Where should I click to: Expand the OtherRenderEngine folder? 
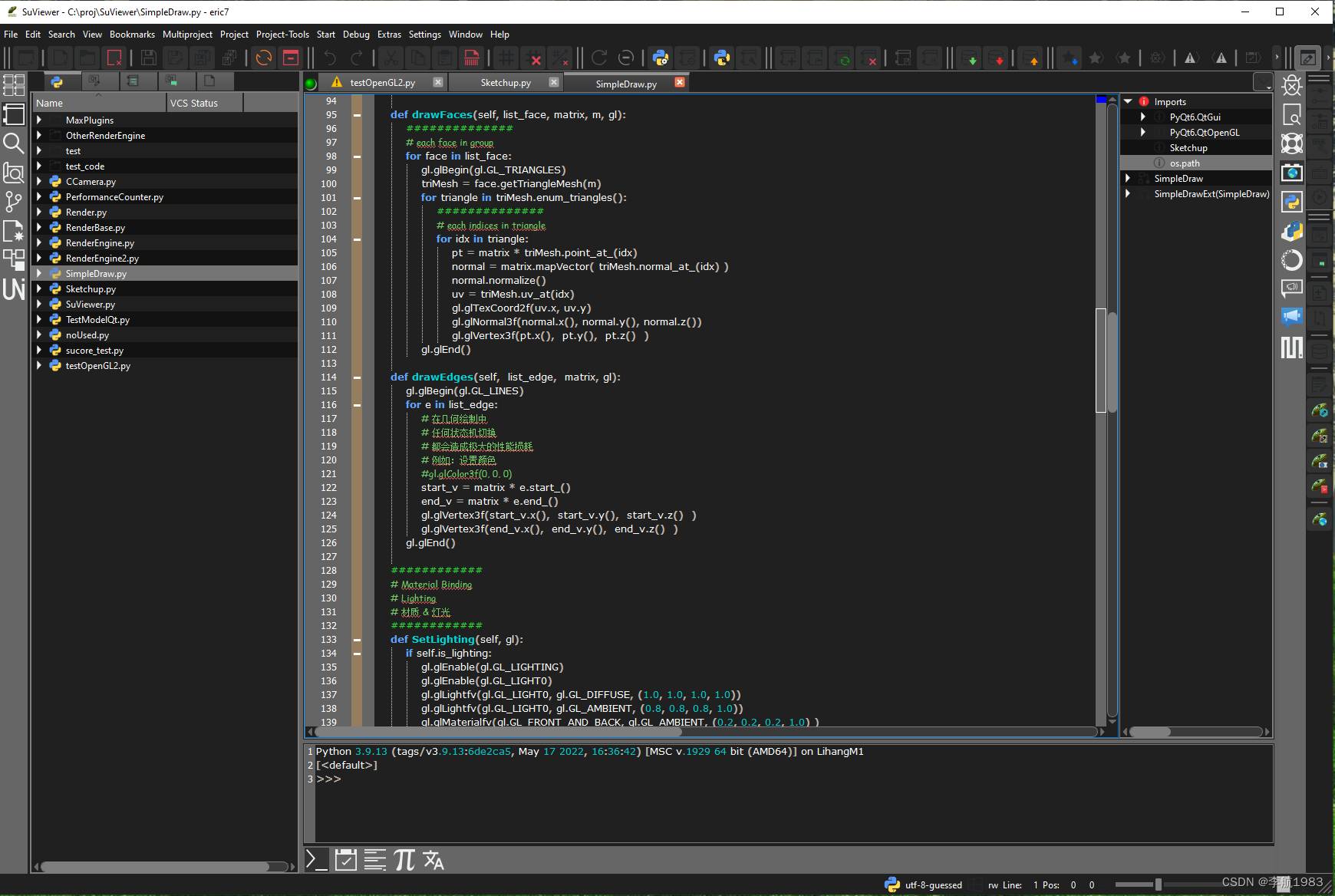[38, 135]
